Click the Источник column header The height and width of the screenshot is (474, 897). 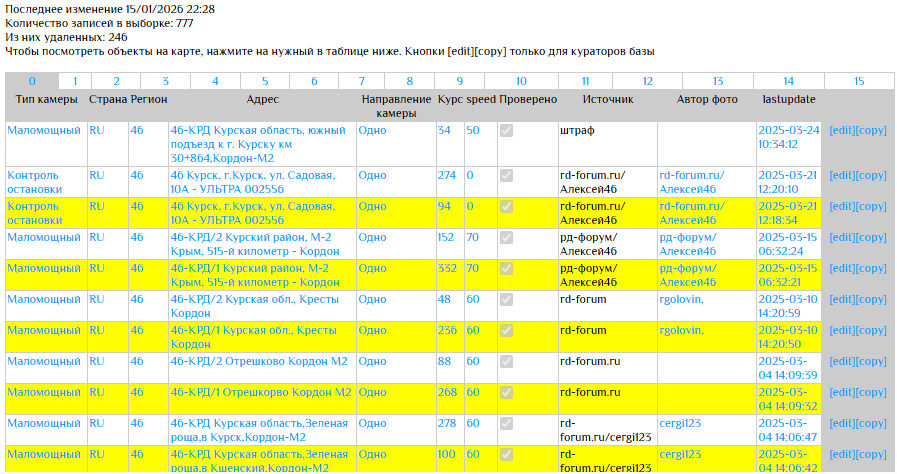click(x=608, y=100)
